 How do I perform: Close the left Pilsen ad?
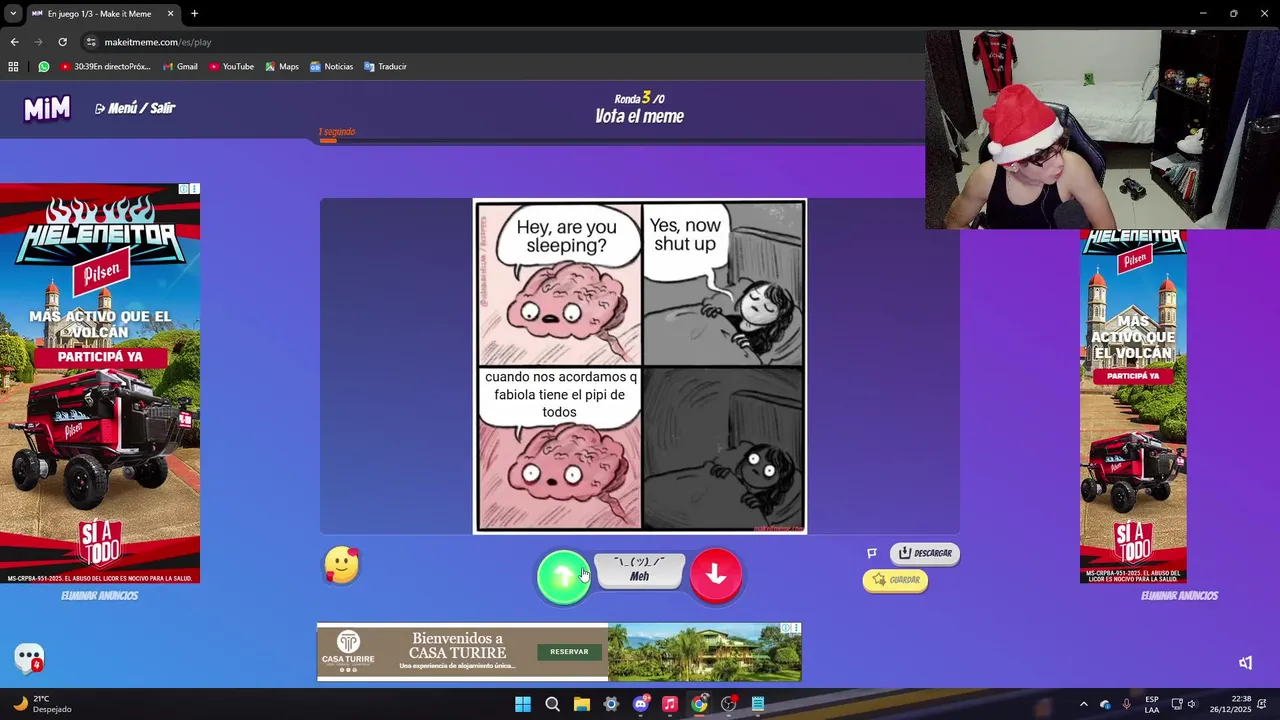(x=194, y=189)
